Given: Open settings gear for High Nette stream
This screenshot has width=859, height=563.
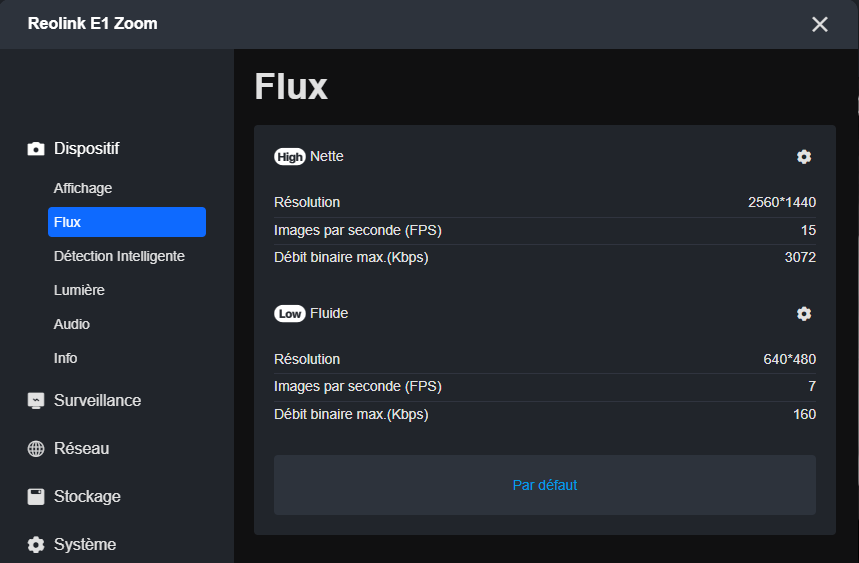Looking at the screenshot, I should [x=804, y=157].
